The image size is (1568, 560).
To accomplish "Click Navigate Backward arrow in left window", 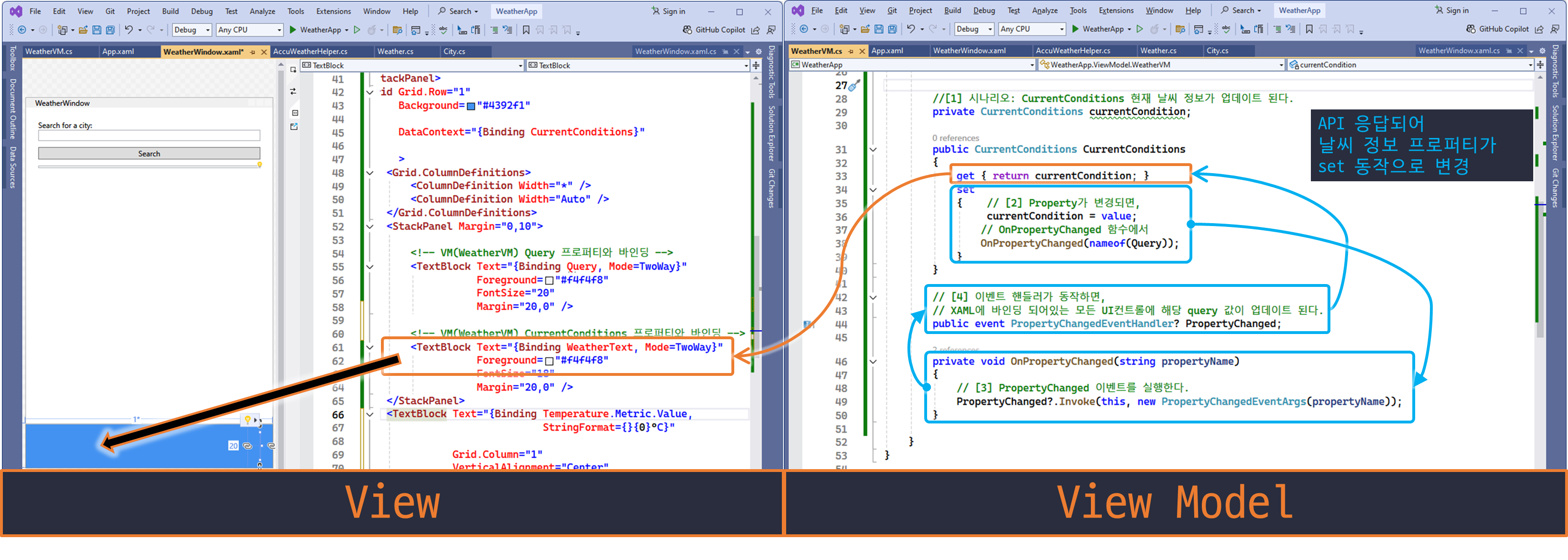I will (x=22, y=30).
